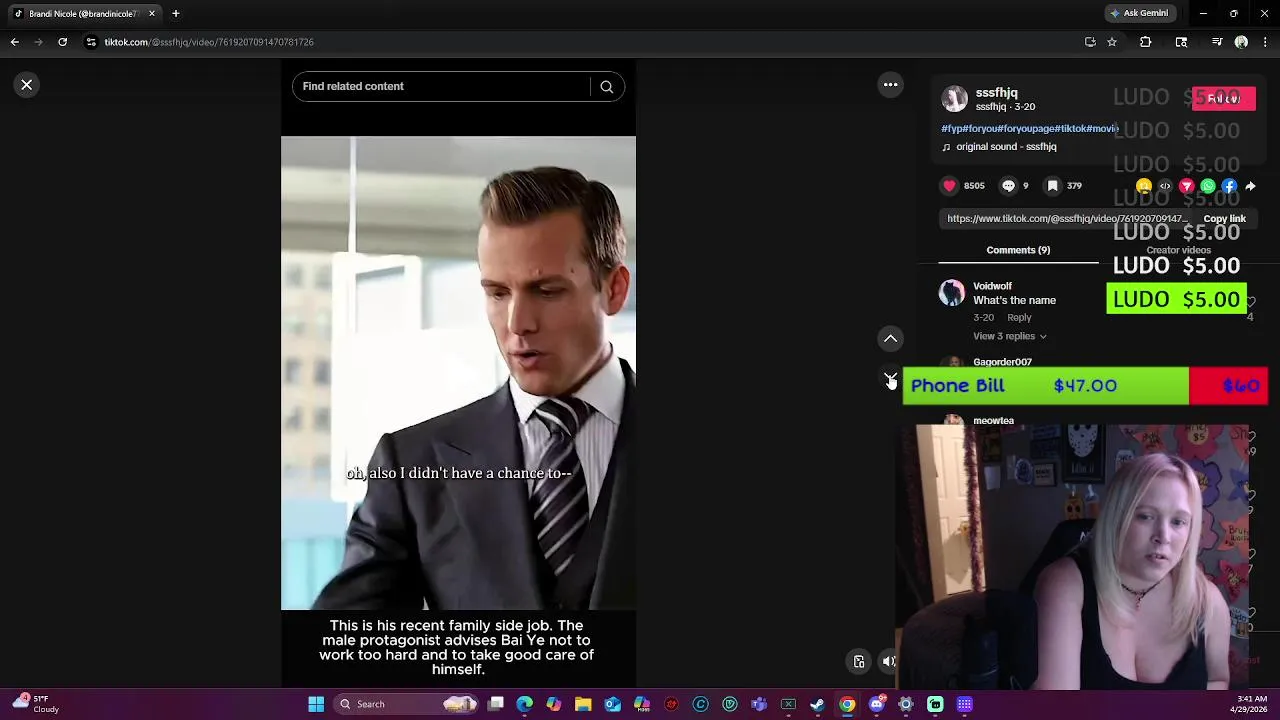This screenshot has width=1280, height=720.
Task: Open clock showing 3:41 AM
Action: click(1251, 704)
